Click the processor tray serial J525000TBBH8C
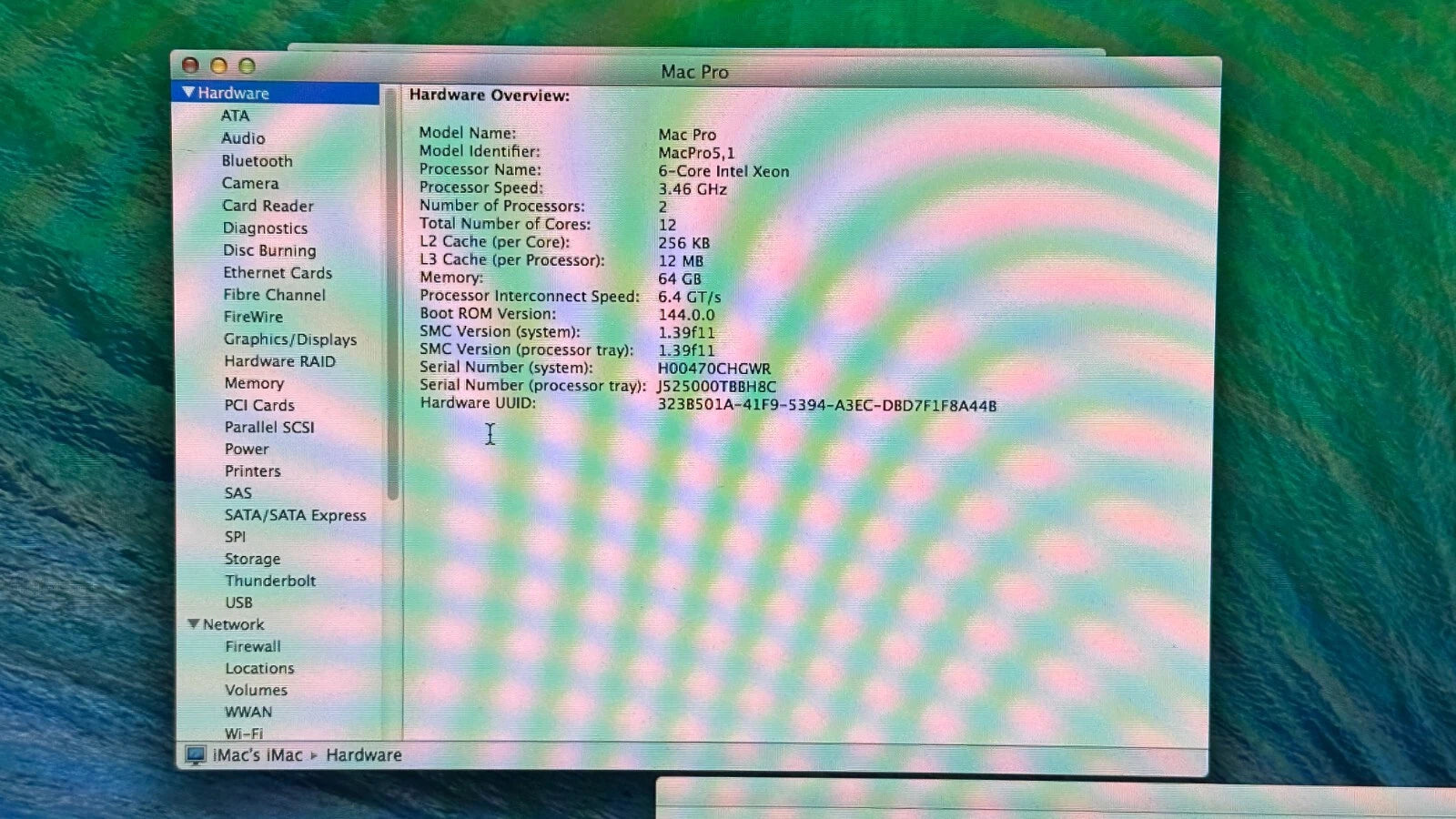 click(716, 386)
